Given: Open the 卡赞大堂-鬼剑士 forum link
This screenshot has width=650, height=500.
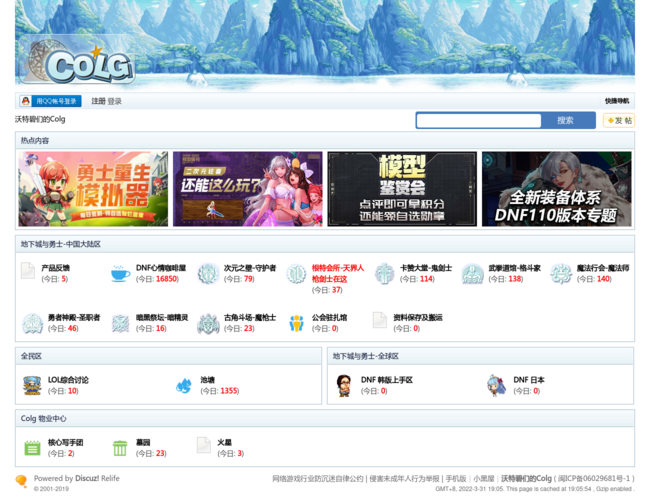Looking at the screenshot, I should 426,268.
